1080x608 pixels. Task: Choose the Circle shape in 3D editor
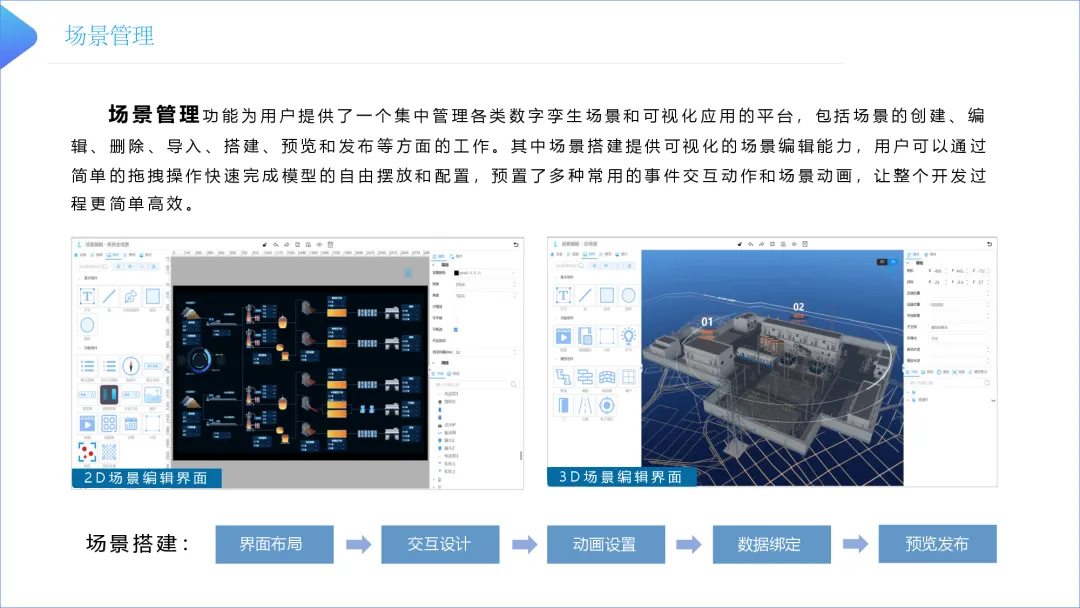click(x=628, y=295)
